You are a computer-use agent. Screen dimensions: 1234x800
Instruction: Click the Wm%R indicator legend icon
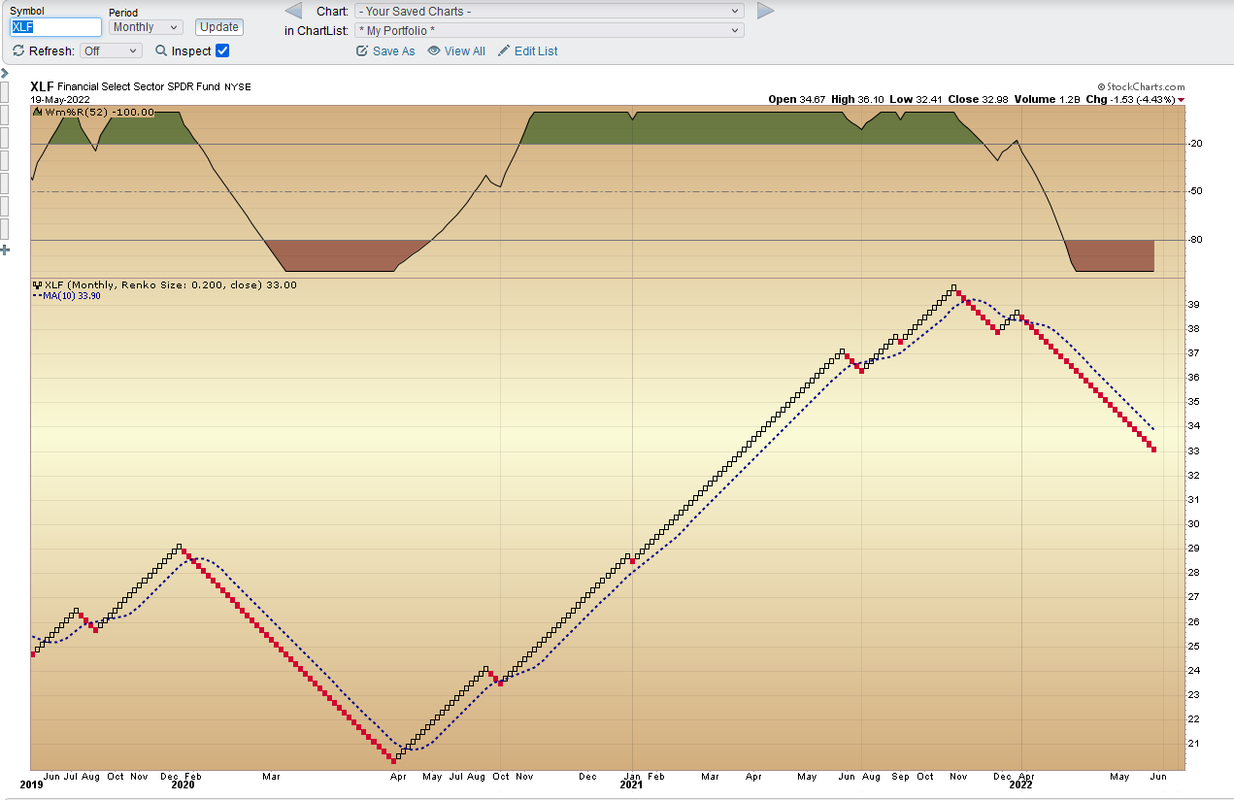38,112
